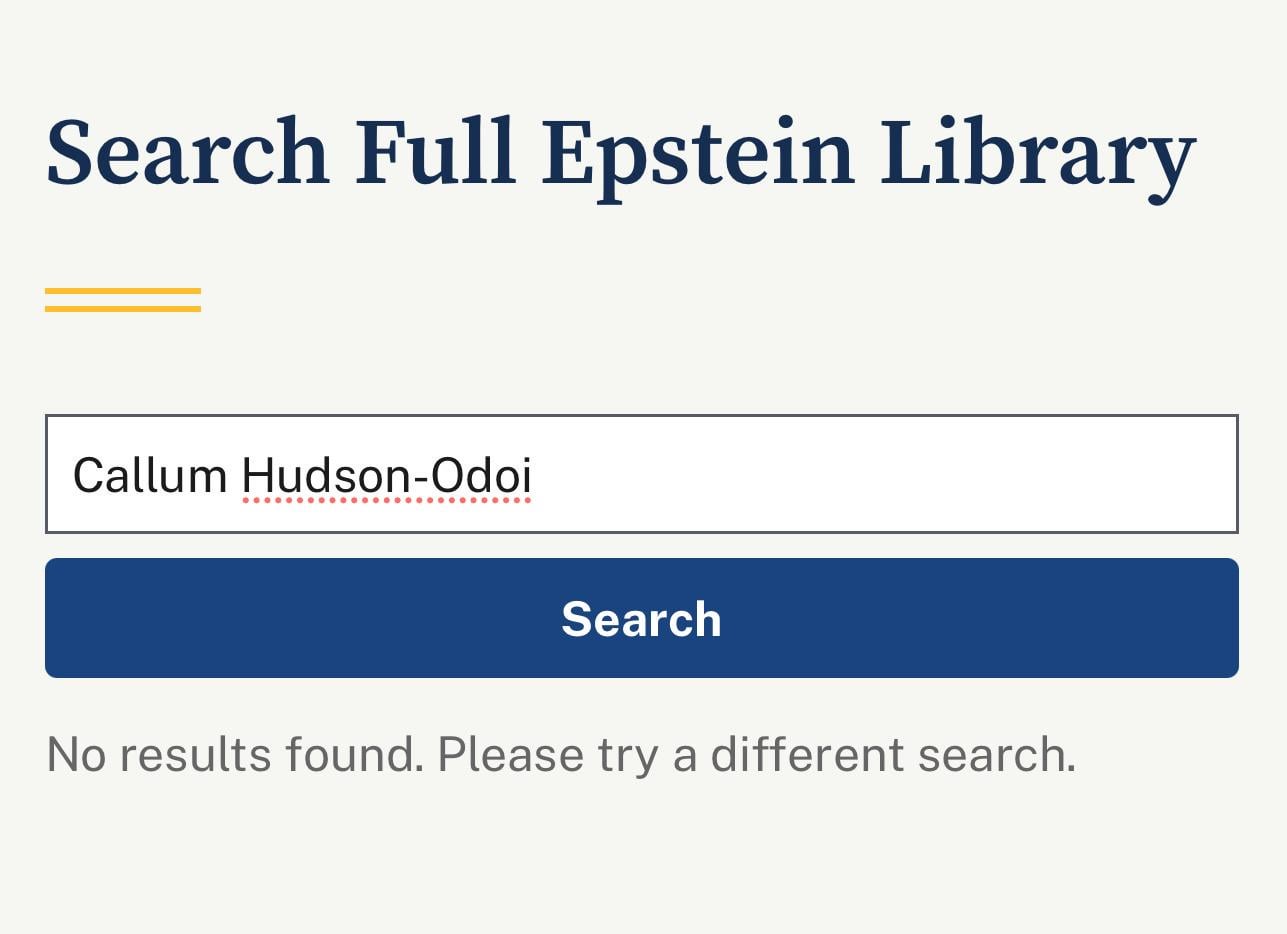Screen dimensions: 1287x934
Task: Click the right edge of the Search button
Action: point(1224,618)
